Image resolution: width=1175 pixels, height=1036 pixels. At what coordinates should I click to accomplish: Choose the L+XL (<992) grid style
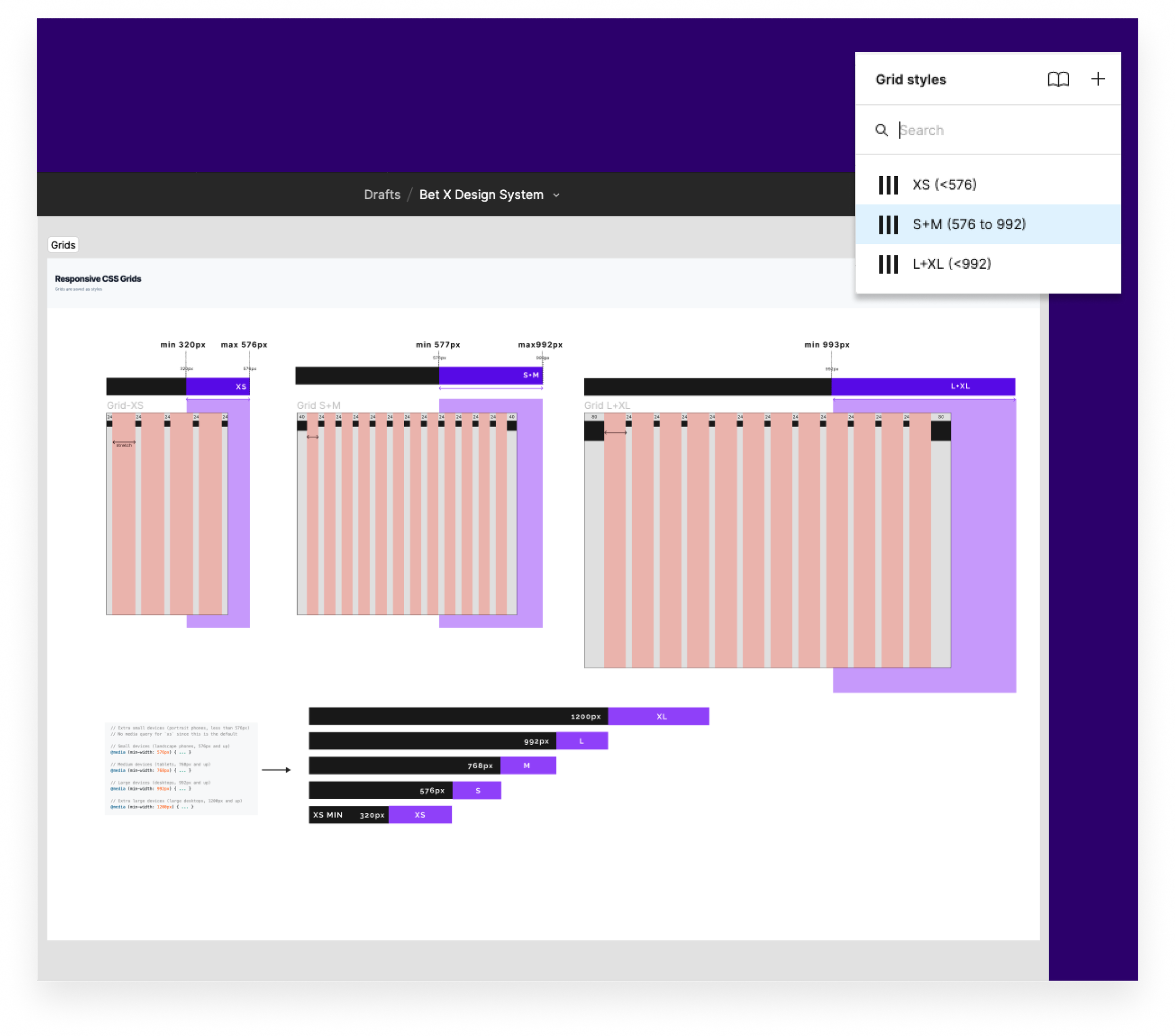click(x=951, y=265)
